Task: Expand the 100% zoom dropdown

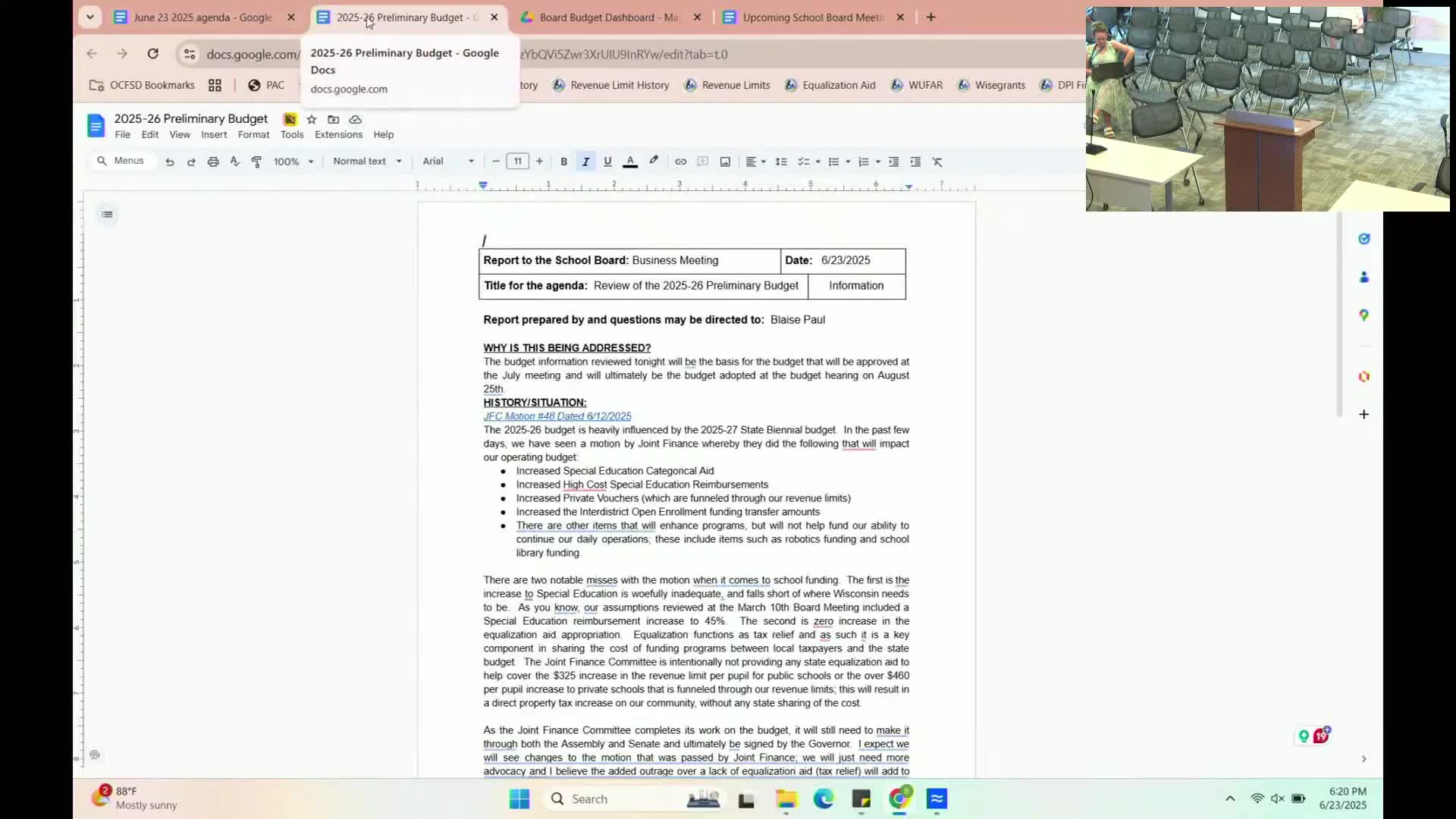Action: (293, 162)
